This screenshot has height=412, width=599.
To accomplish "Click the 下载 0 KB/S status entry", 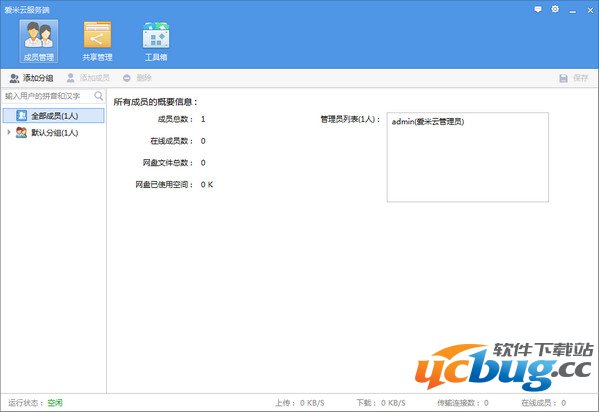I will click(x=381, y=403).
